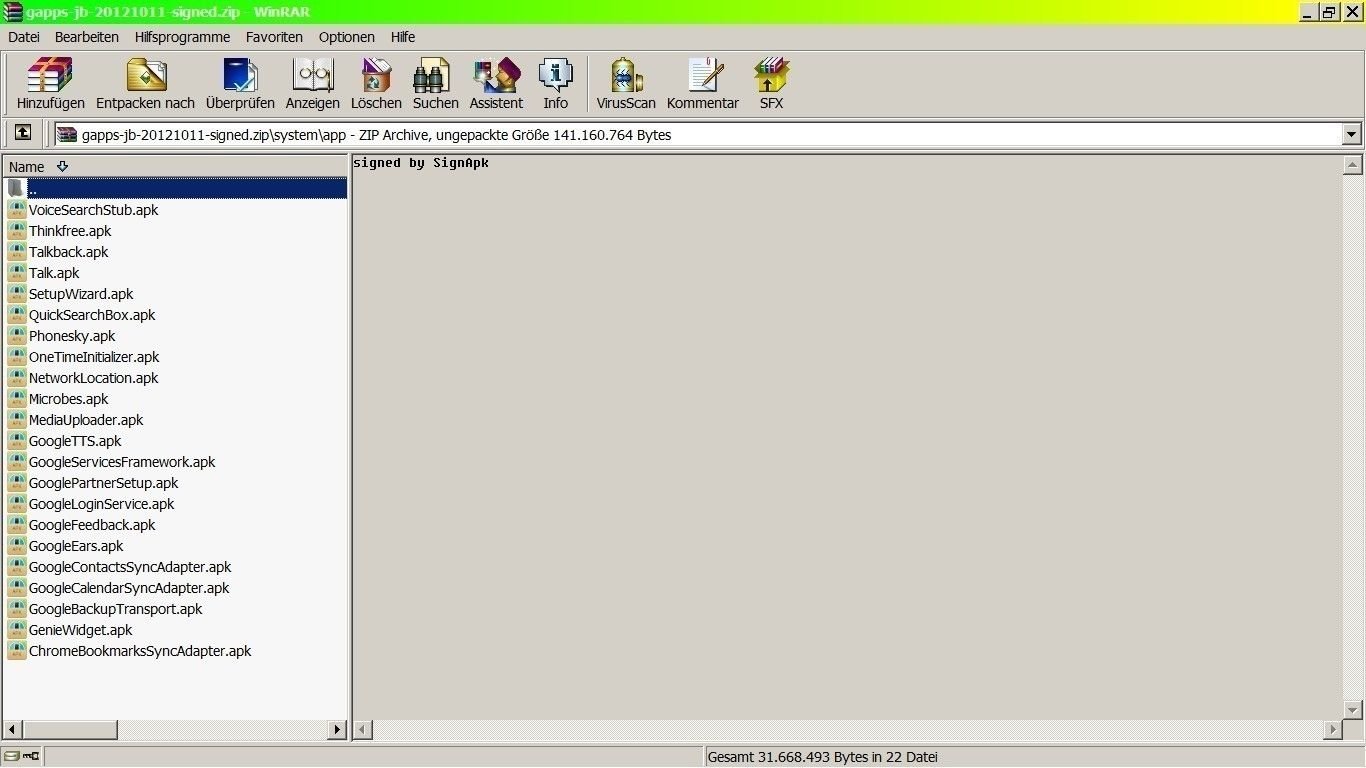This screenshot has width=1366, height=768.
Task: Click the file list horizontal scrollbar thumb
Action: (x=70, y=730)
